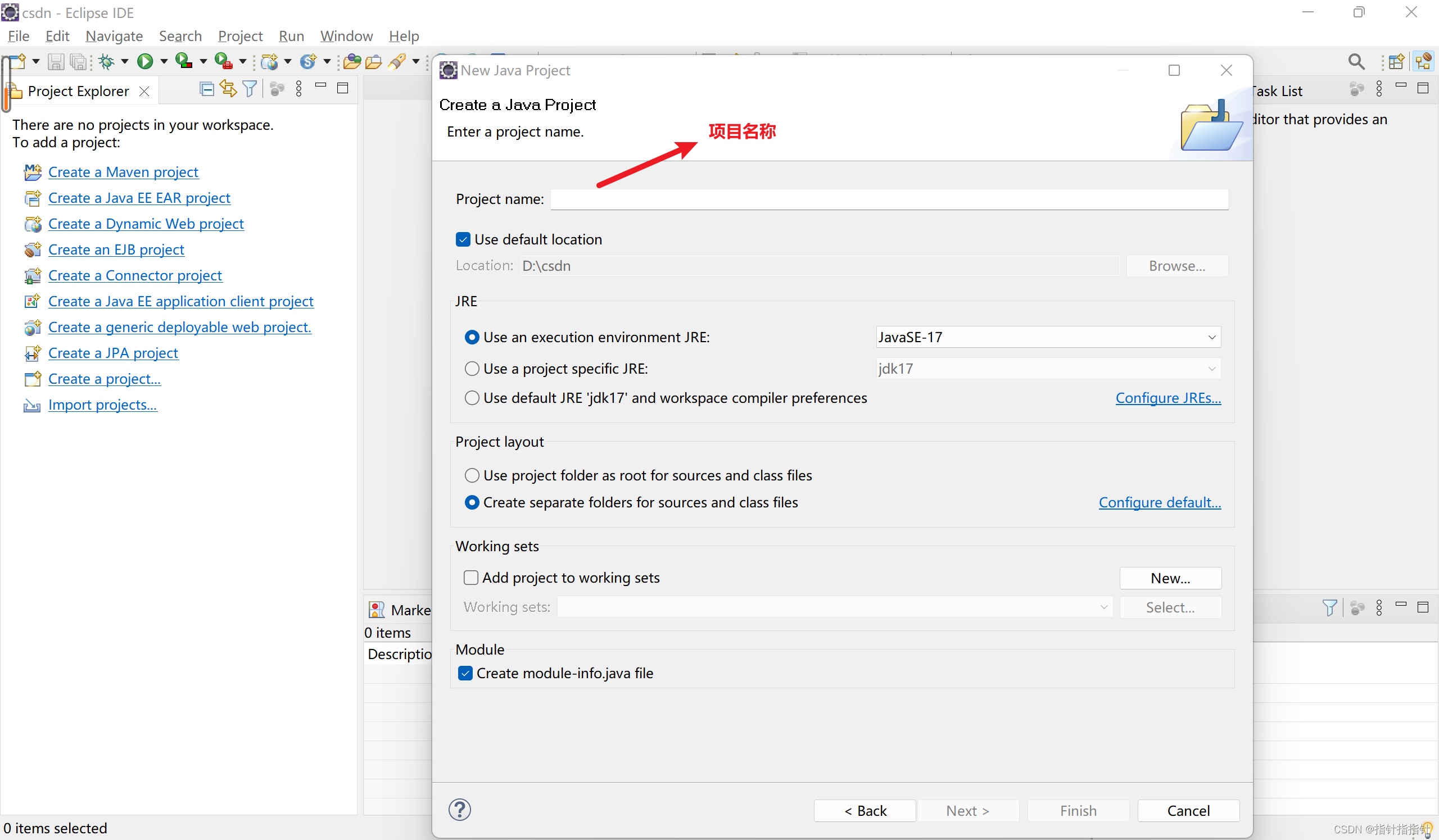Open the Help menu
This screenshot has height=840, width=1439.
tap(404, 36)
